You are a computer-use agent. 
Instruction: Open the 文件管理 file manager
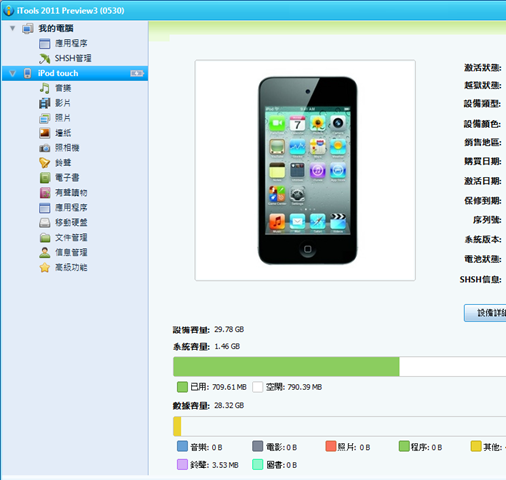click(x=63, y=237)
